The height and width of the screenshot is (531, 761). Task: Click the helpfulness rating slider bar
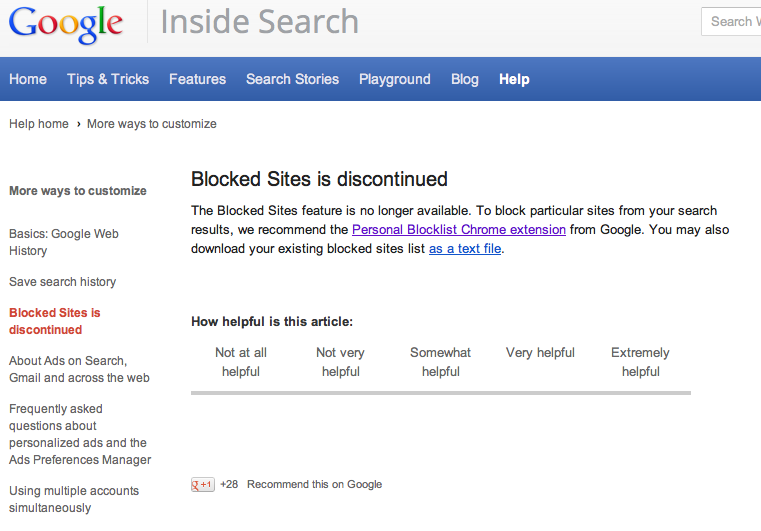[441, 393]
